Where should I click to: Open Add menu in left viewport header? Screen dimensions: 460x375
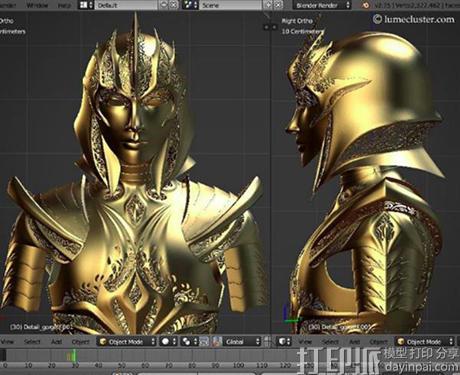tap(56, 342)
